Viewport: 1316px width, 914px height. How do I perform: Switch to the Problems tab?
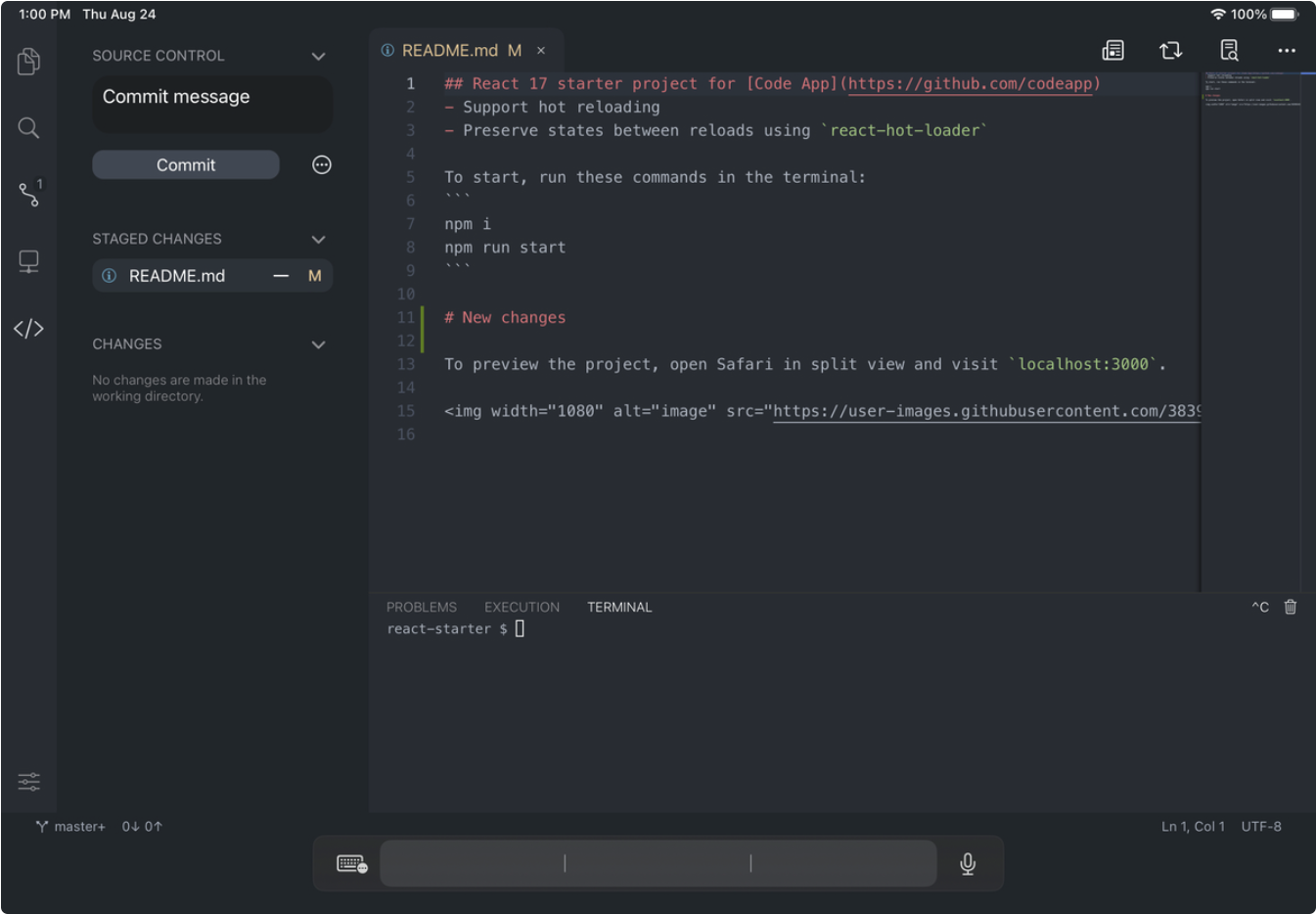click(422, 607)
